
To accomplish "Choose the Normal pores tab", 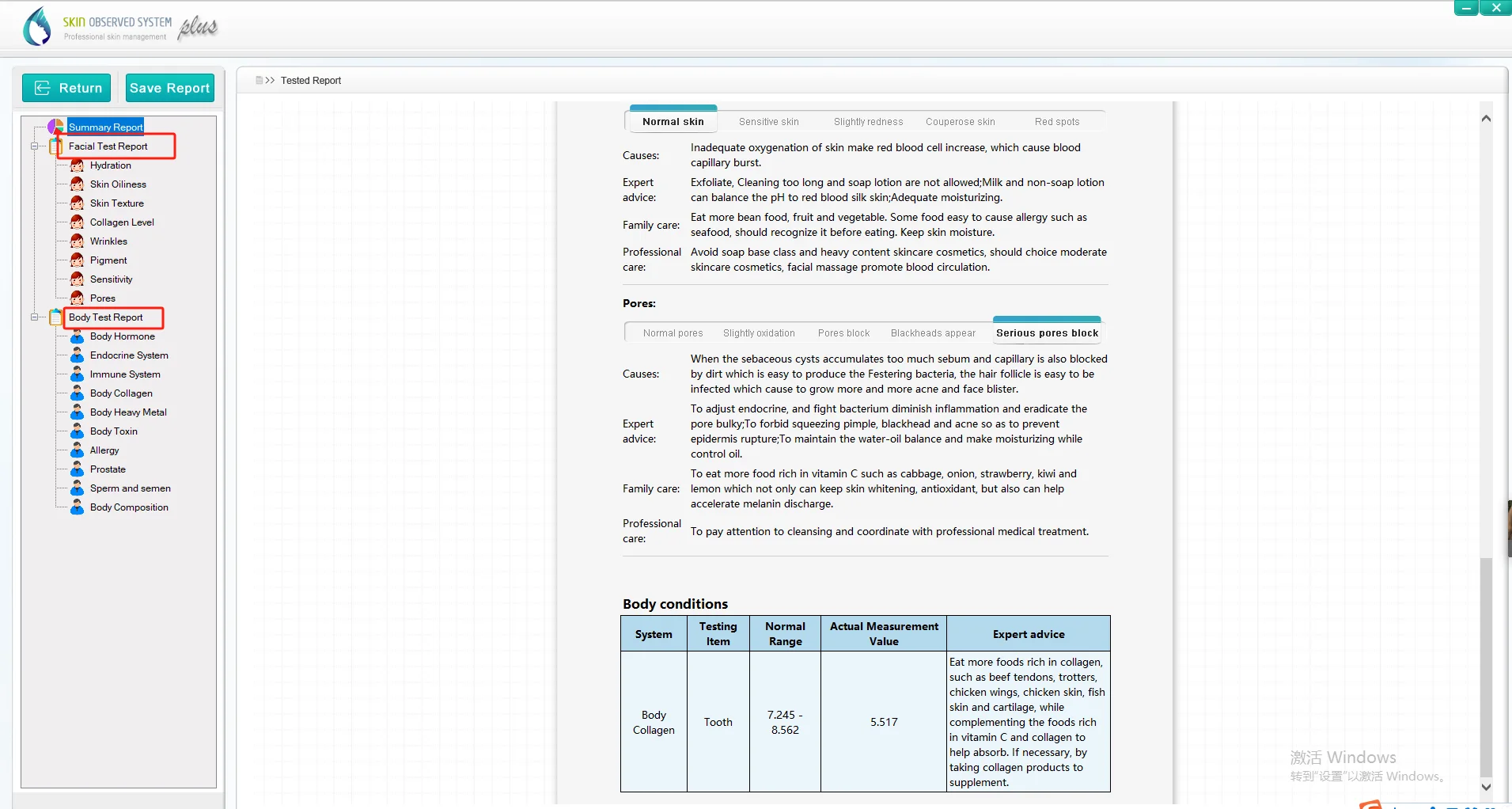I will tap(673, 333).
